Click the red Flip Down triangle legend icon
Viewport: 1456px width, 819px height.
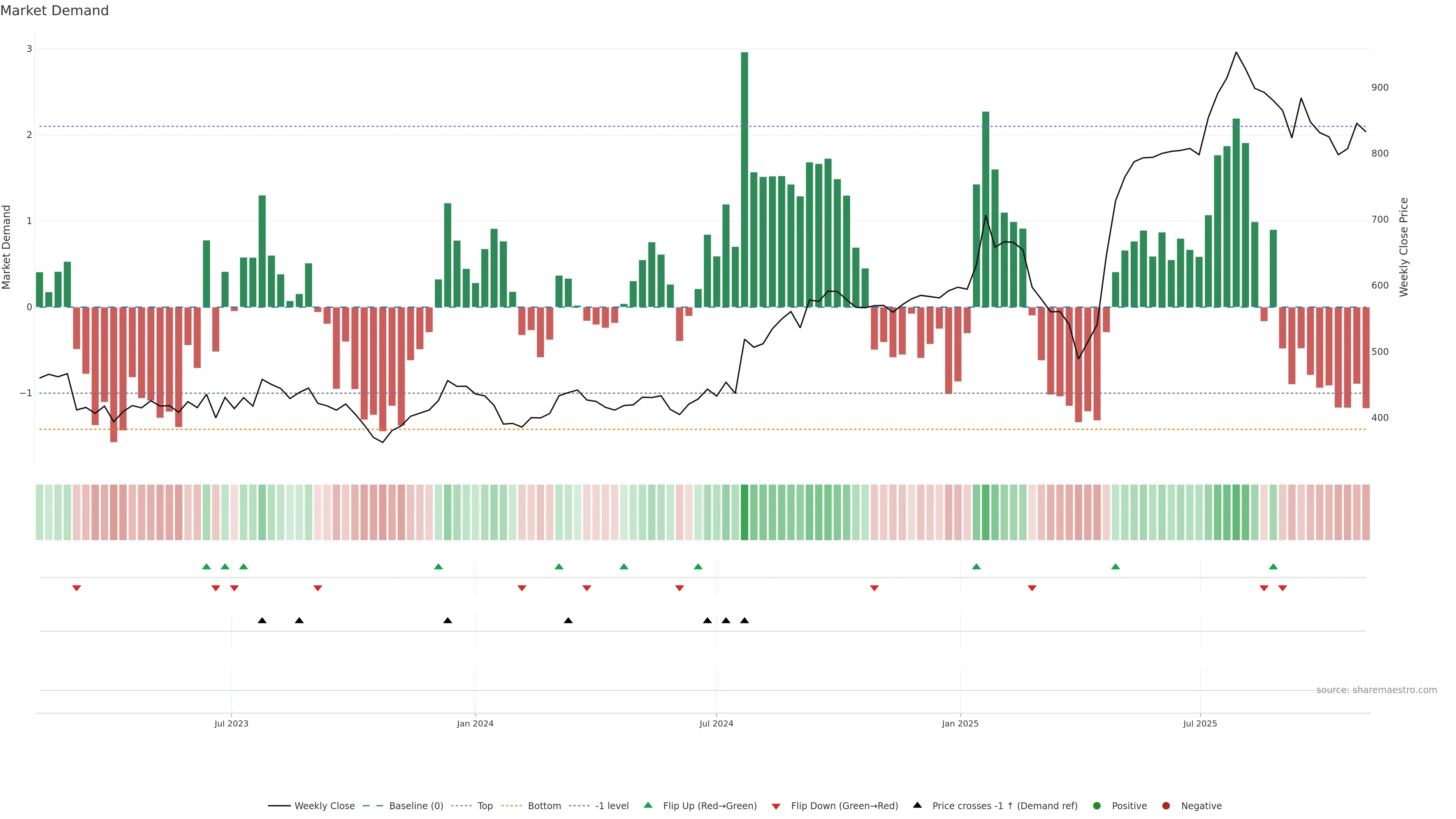[775, 806]
